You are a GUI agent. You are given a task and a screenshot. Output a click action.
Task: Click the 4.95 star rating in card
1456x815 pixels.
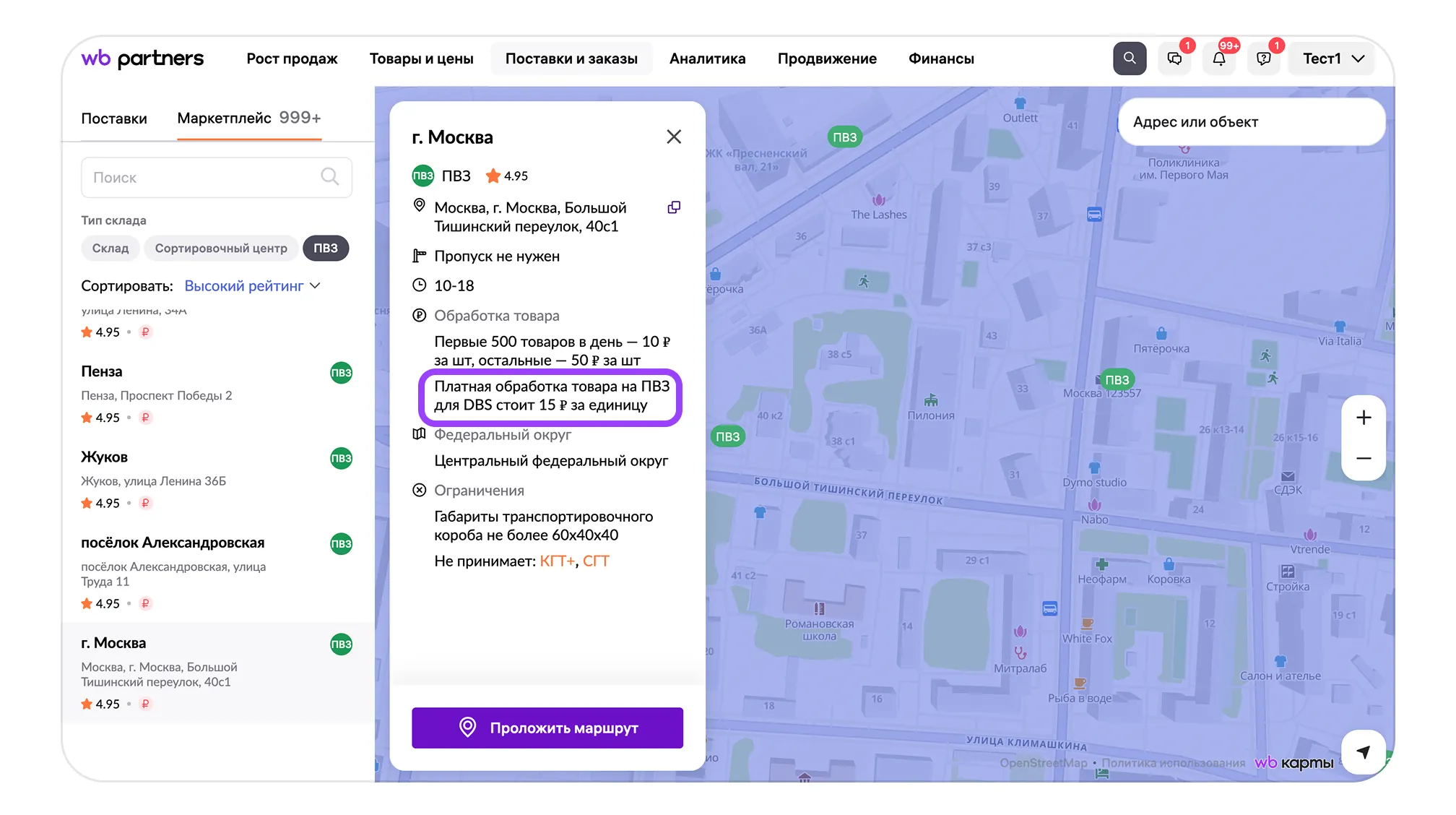pos(507,176)
